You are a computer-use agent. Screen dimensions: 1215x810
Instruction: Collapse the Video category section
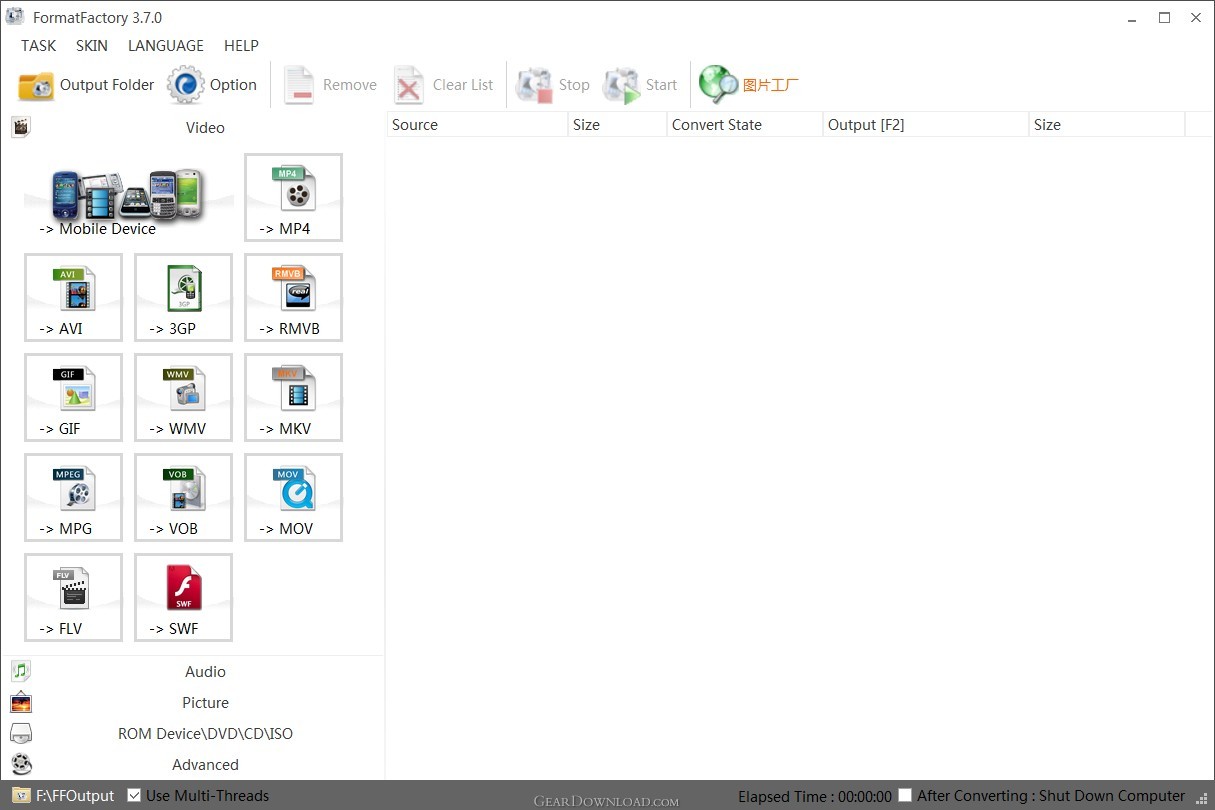193,127
